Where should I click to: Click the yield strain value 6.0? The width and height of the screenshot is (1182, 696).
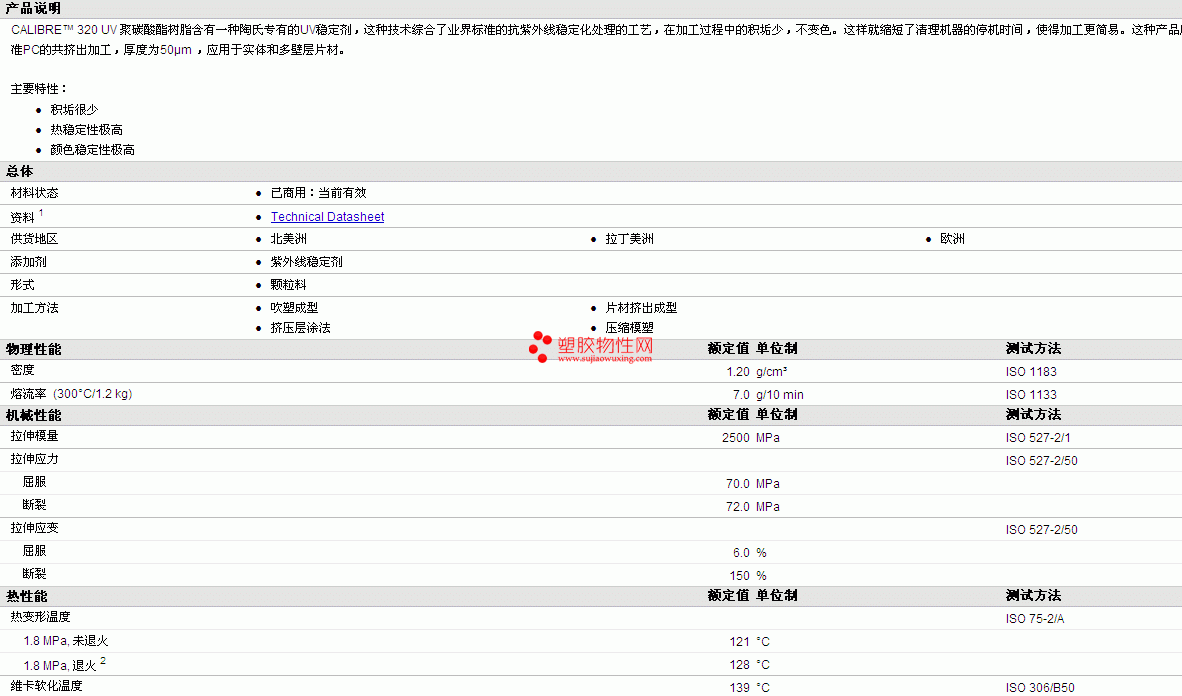pyautogui.click(x=741, y=553)
